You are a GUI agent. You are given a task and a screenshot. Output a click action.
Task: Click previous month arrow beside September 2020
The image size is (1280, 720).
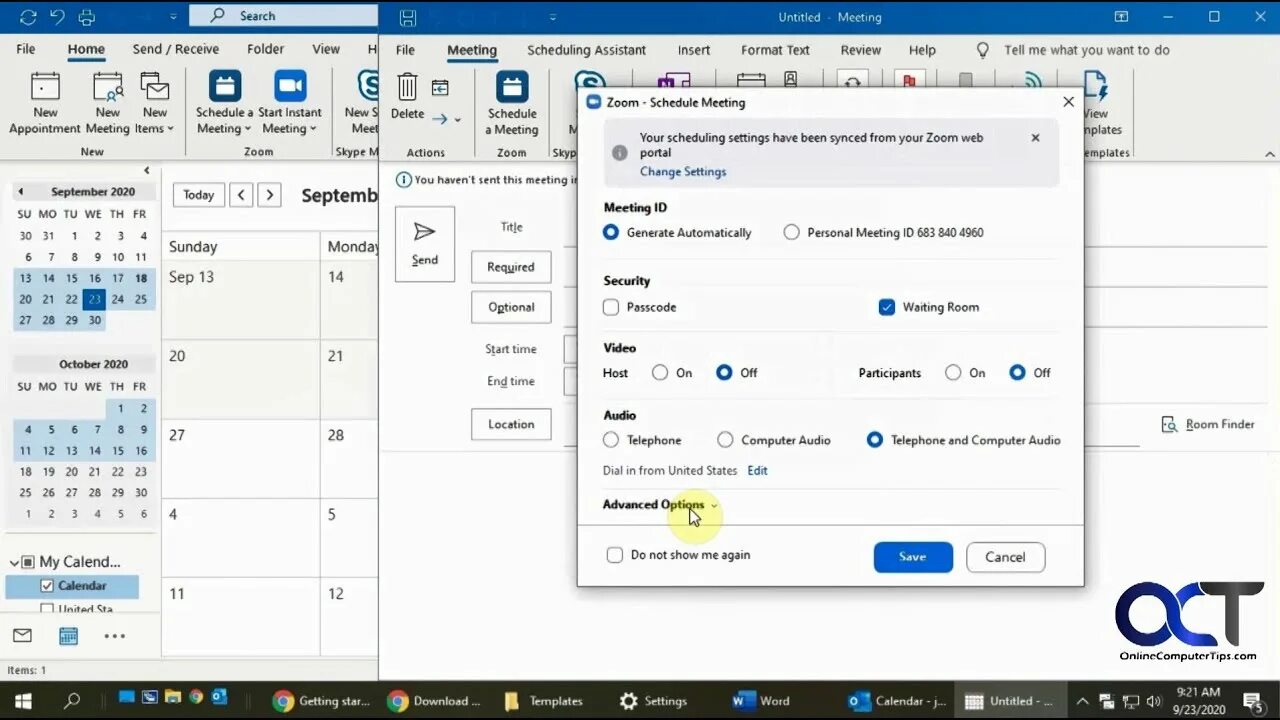pyautogui.click(x=20, y=191)
